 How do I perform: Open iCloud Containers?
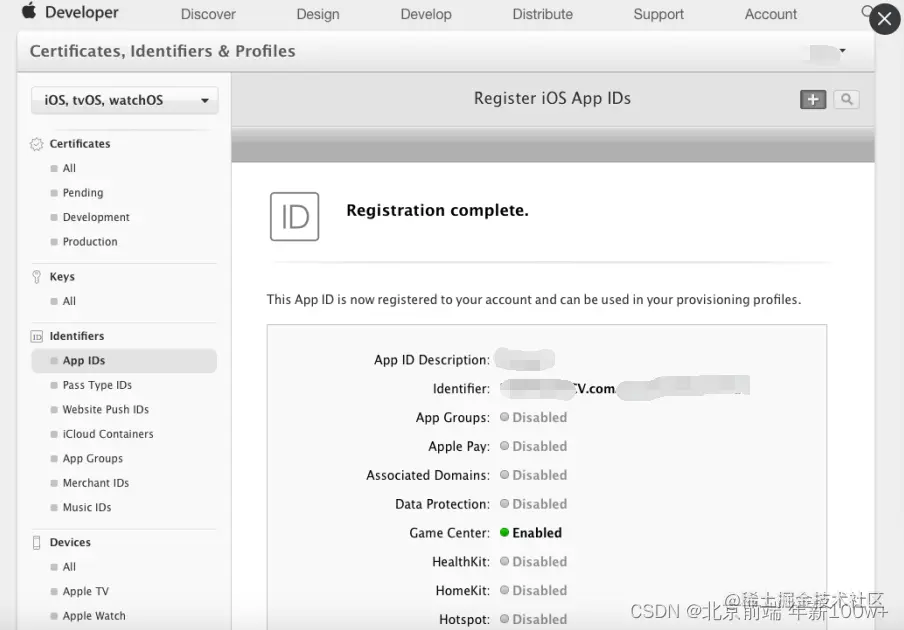[108, 434]
